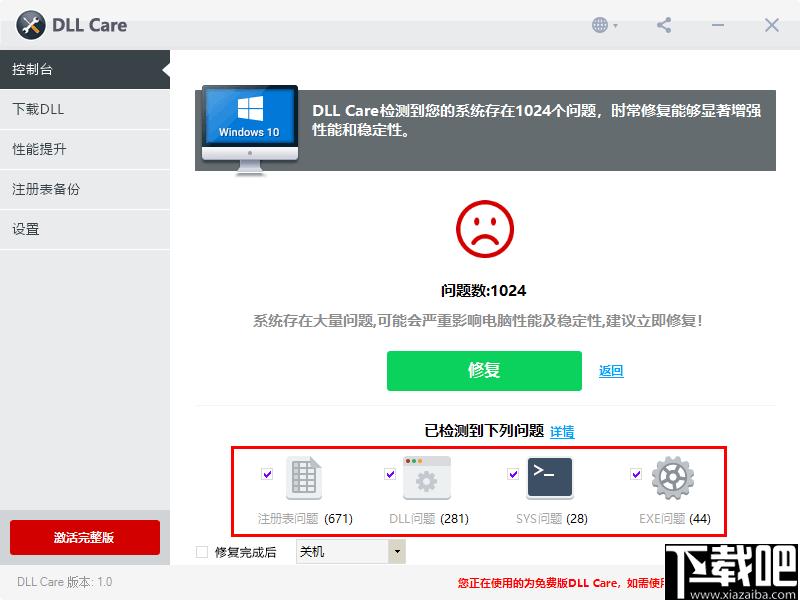
Task: Uncheck the 注册表问题 checkbox
Action: tap(267, 474)
